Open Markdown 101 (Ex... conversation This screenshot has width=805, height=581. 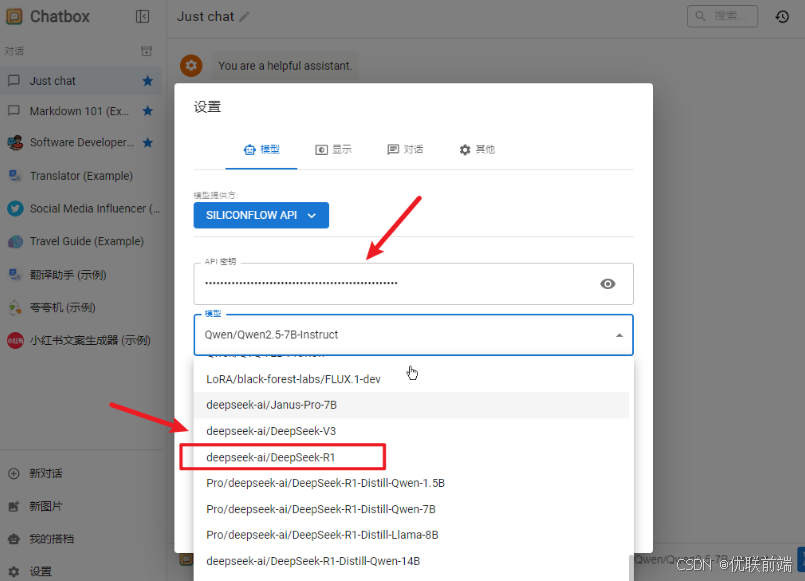point(81,111)
